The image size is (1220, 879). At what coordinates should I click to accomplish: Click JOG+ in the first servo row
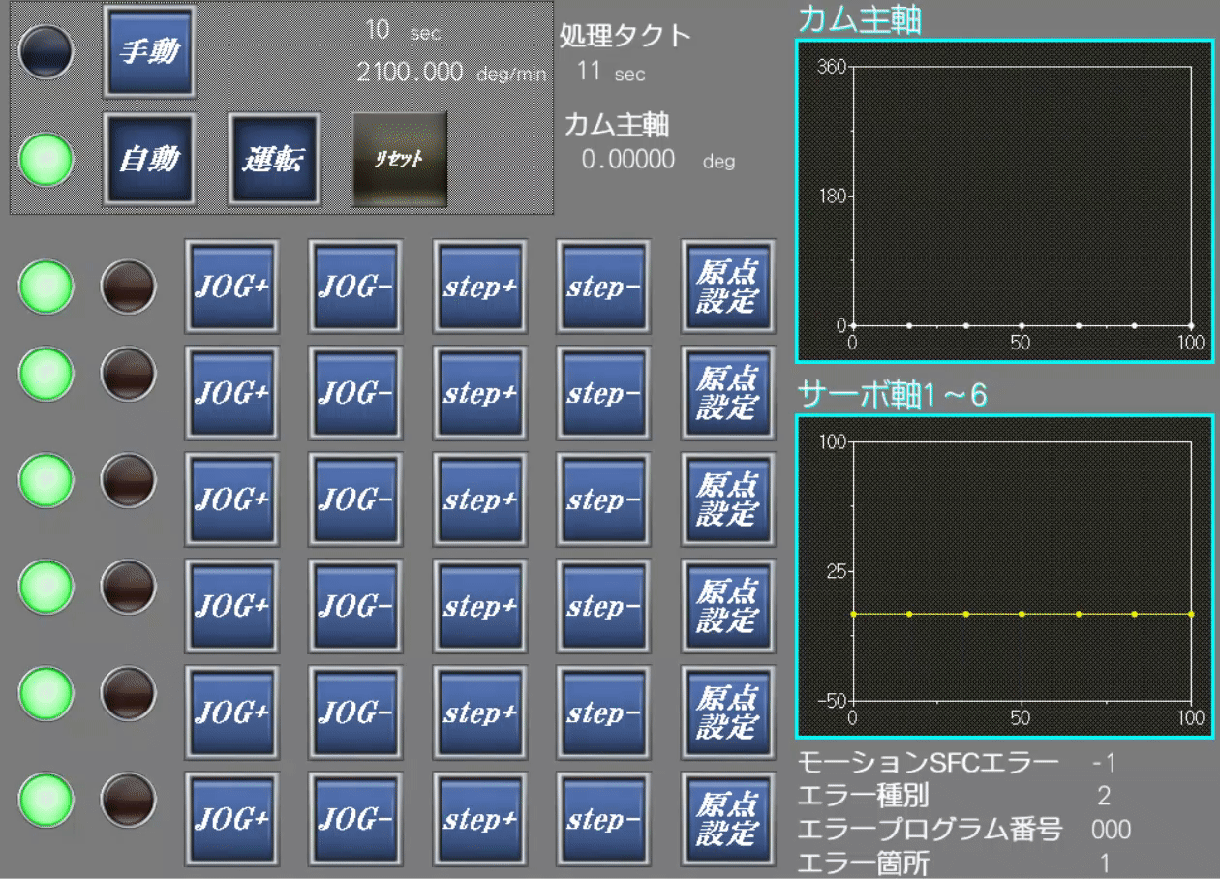pyautogui.click(x=232, y=286)
